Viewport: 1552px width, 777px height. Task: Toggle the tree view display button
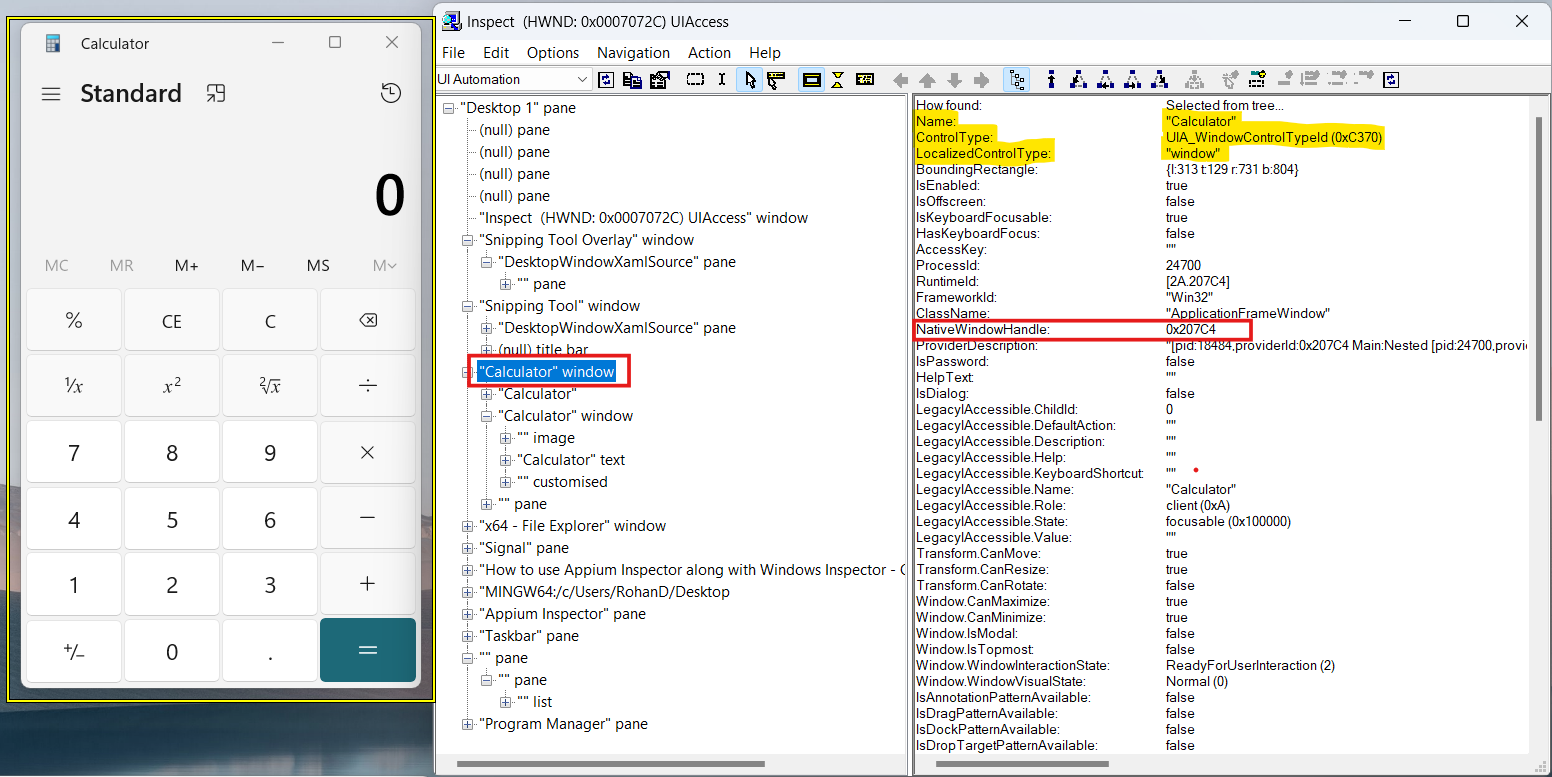1017,80
